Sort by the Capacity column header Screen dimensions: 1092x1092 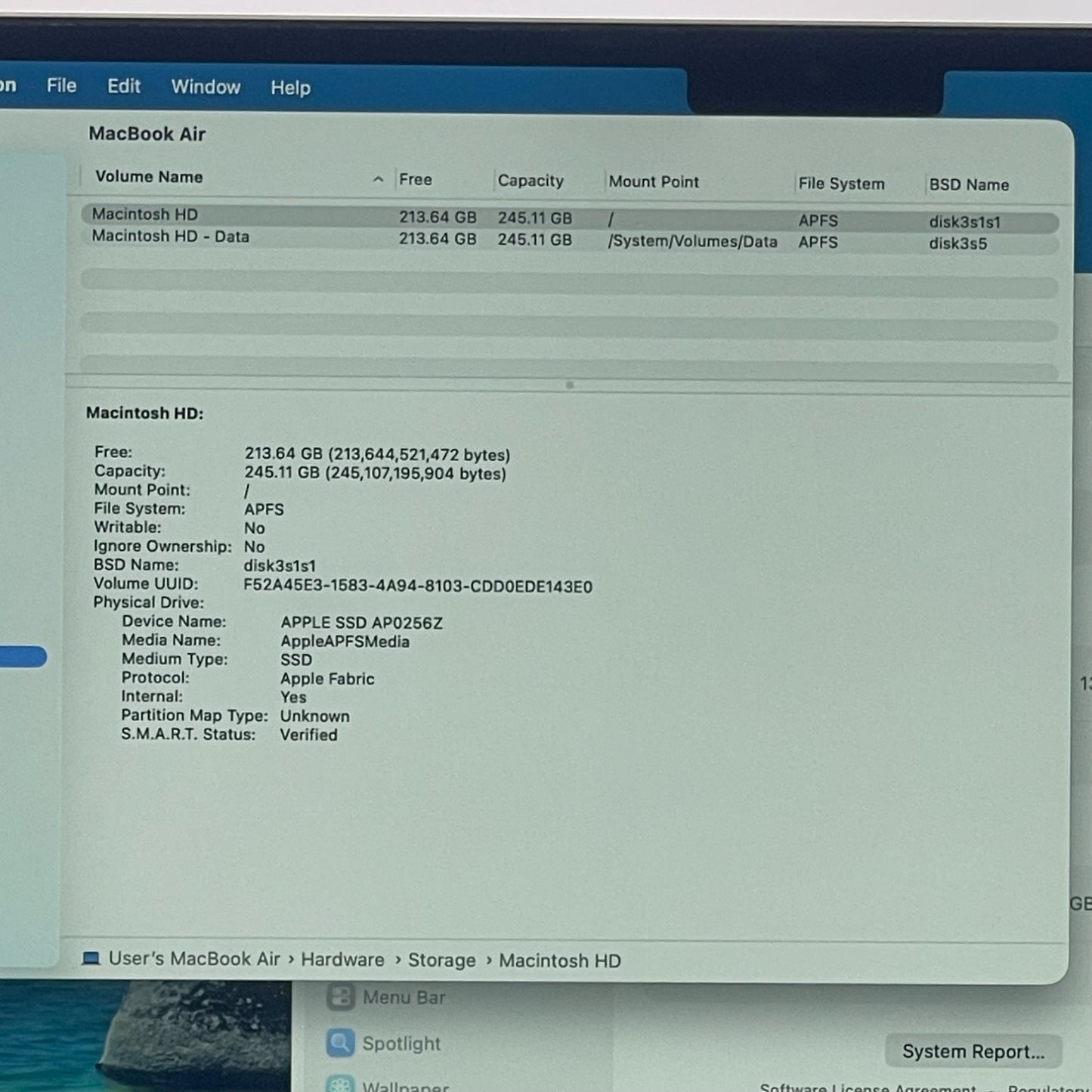(531, 181)
